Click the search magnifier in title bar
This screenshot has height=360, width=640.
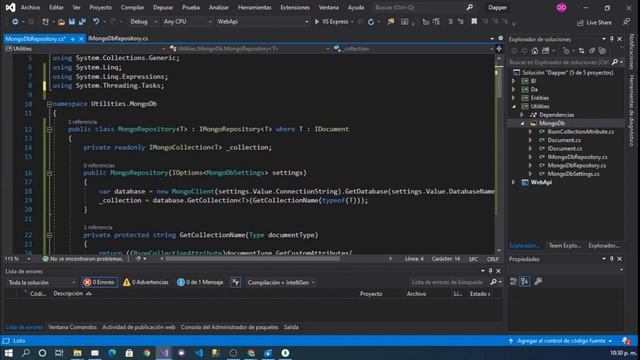[469, 7]
